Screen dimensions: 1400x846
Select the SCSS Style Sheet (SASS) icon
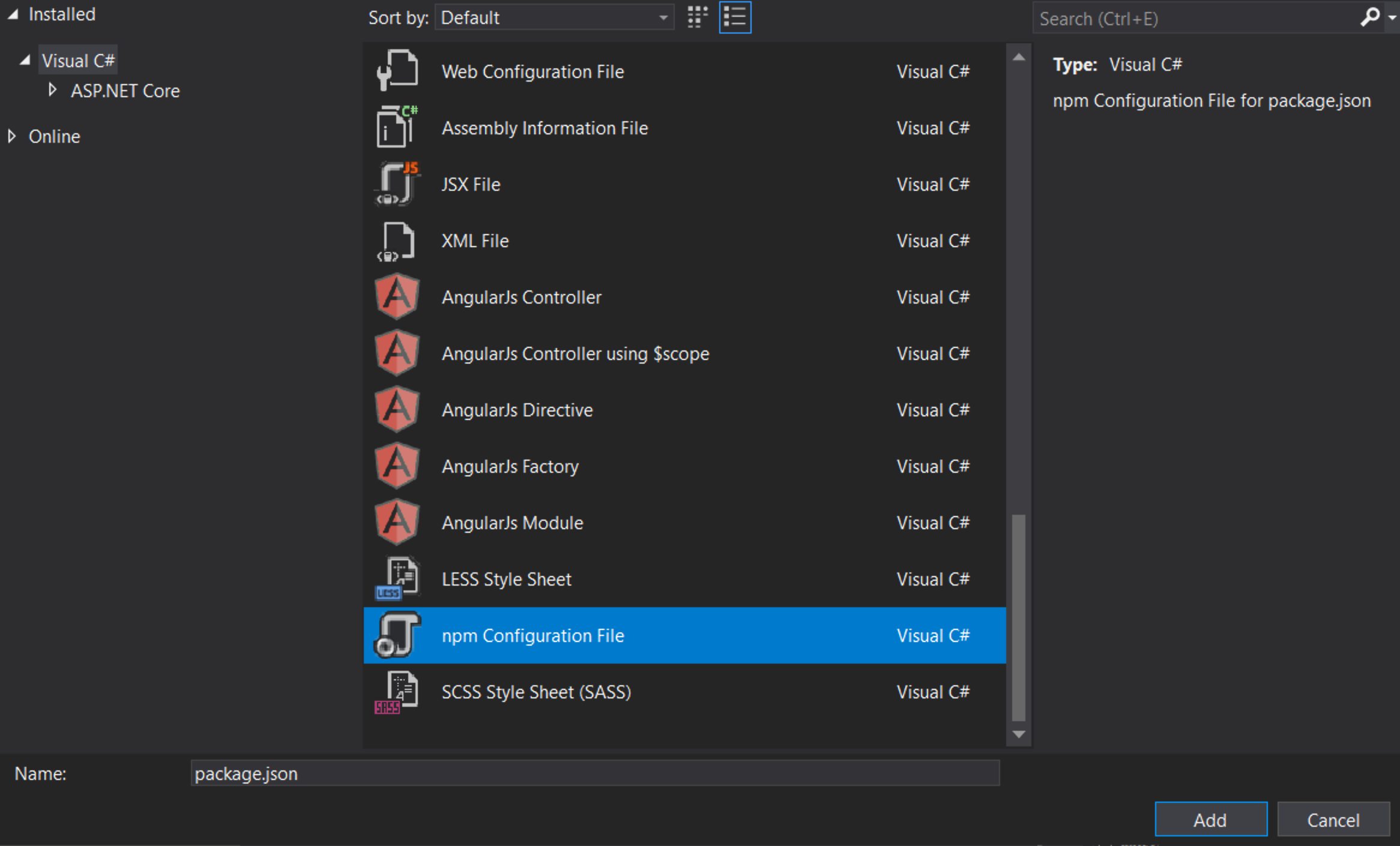391,691
